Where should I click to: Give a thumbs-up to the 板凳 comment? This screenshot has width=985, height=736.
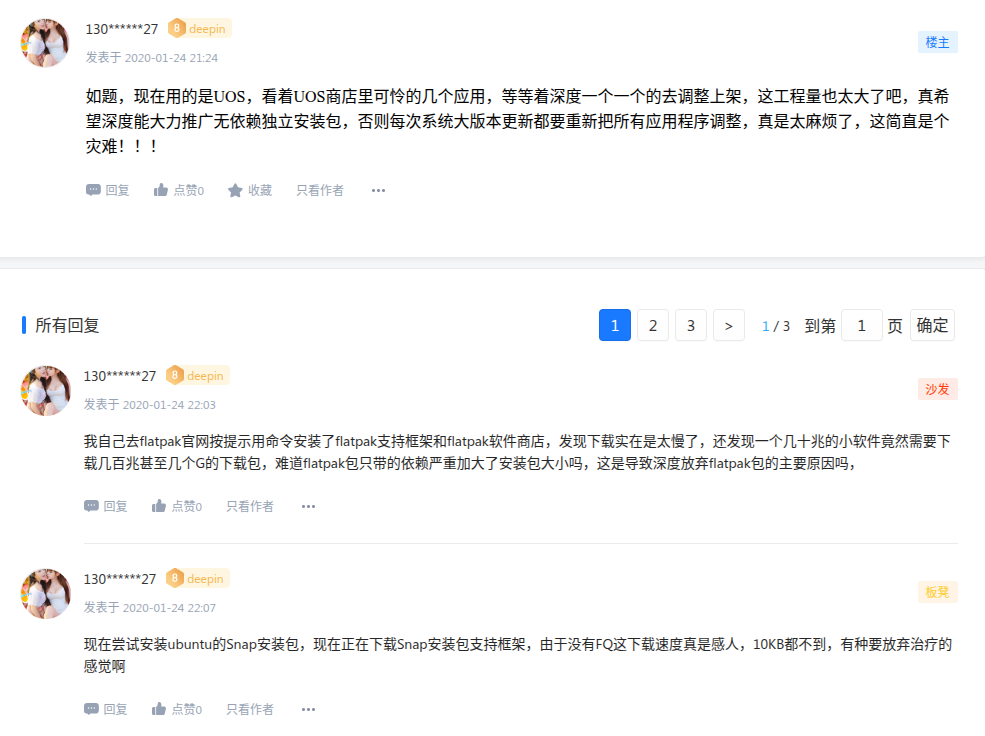point(177,709)
